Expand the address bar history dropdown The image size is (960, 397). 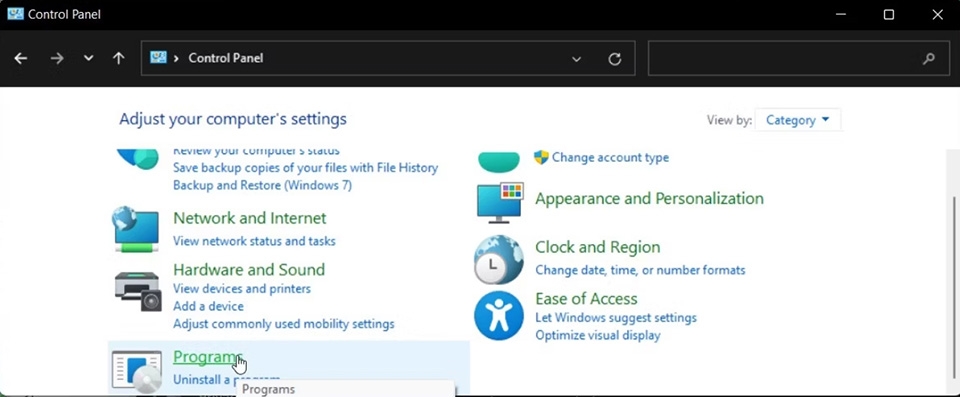[x=576, y=59]
